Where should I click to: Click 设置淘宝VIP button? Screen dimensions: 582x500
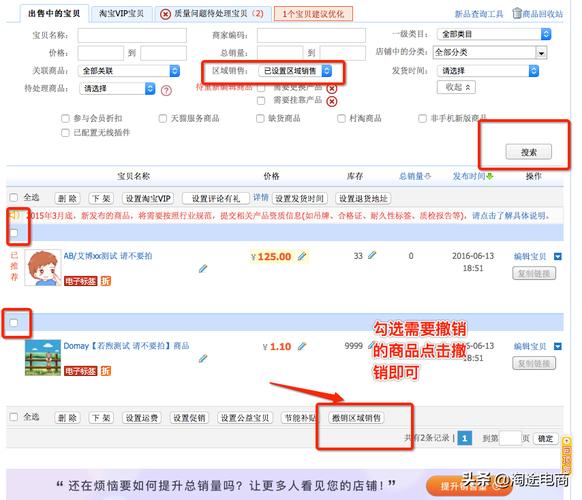[x=148, y=199]
